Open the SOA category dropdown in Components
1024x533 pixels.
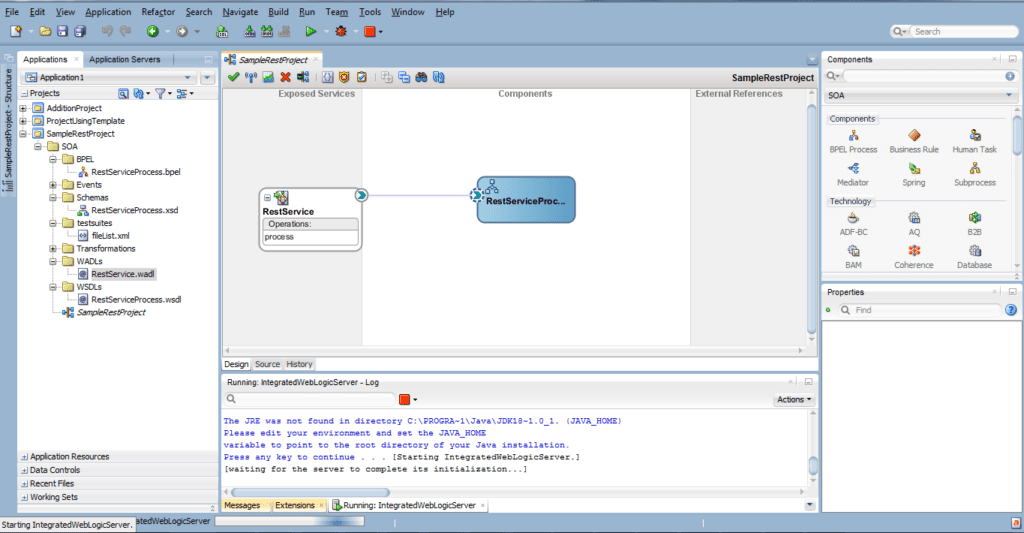coord(920,95)
